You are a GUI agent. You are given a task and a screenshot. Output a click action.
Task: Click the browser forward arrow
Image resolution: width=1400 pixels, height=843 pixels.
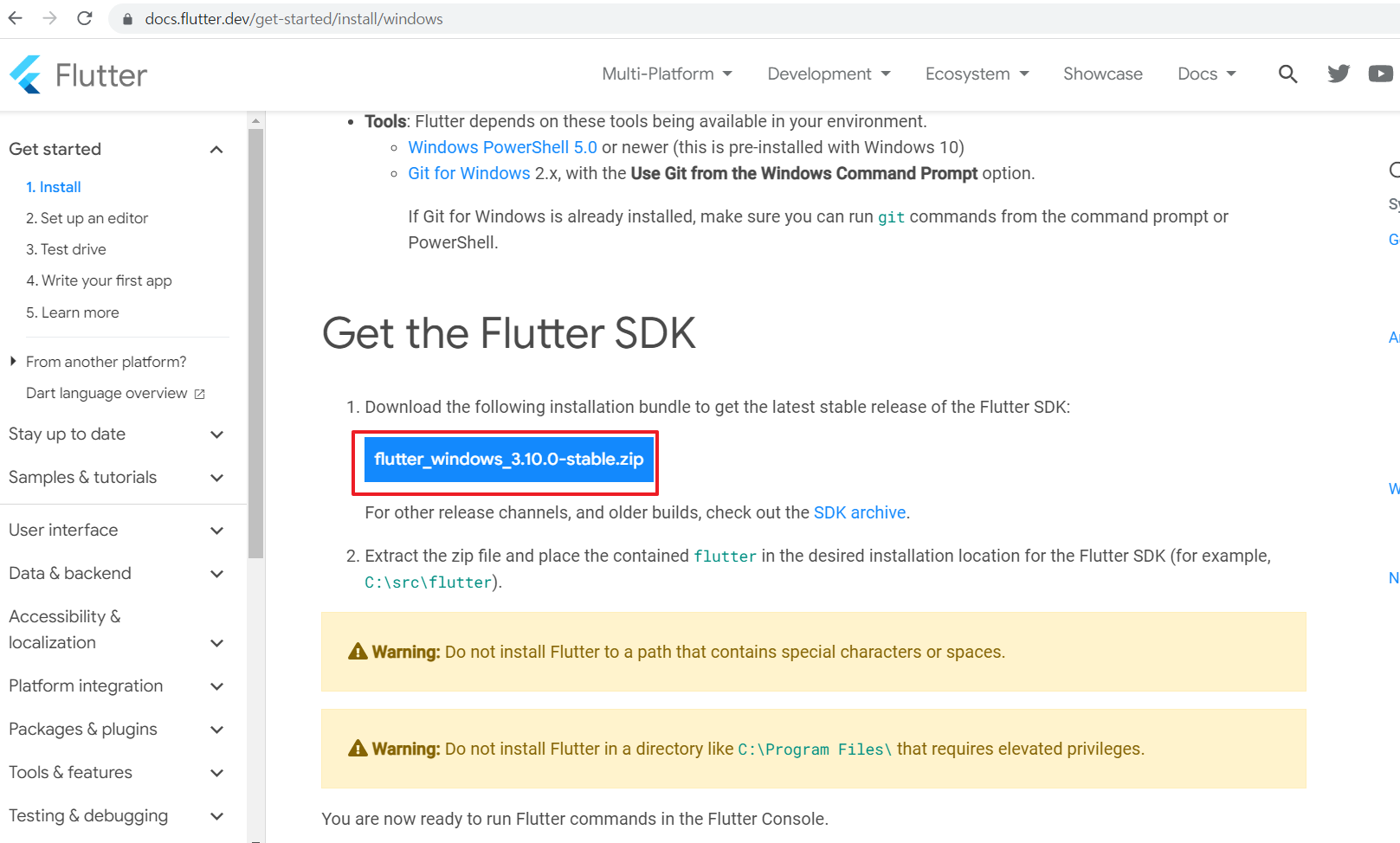point(50,18)
